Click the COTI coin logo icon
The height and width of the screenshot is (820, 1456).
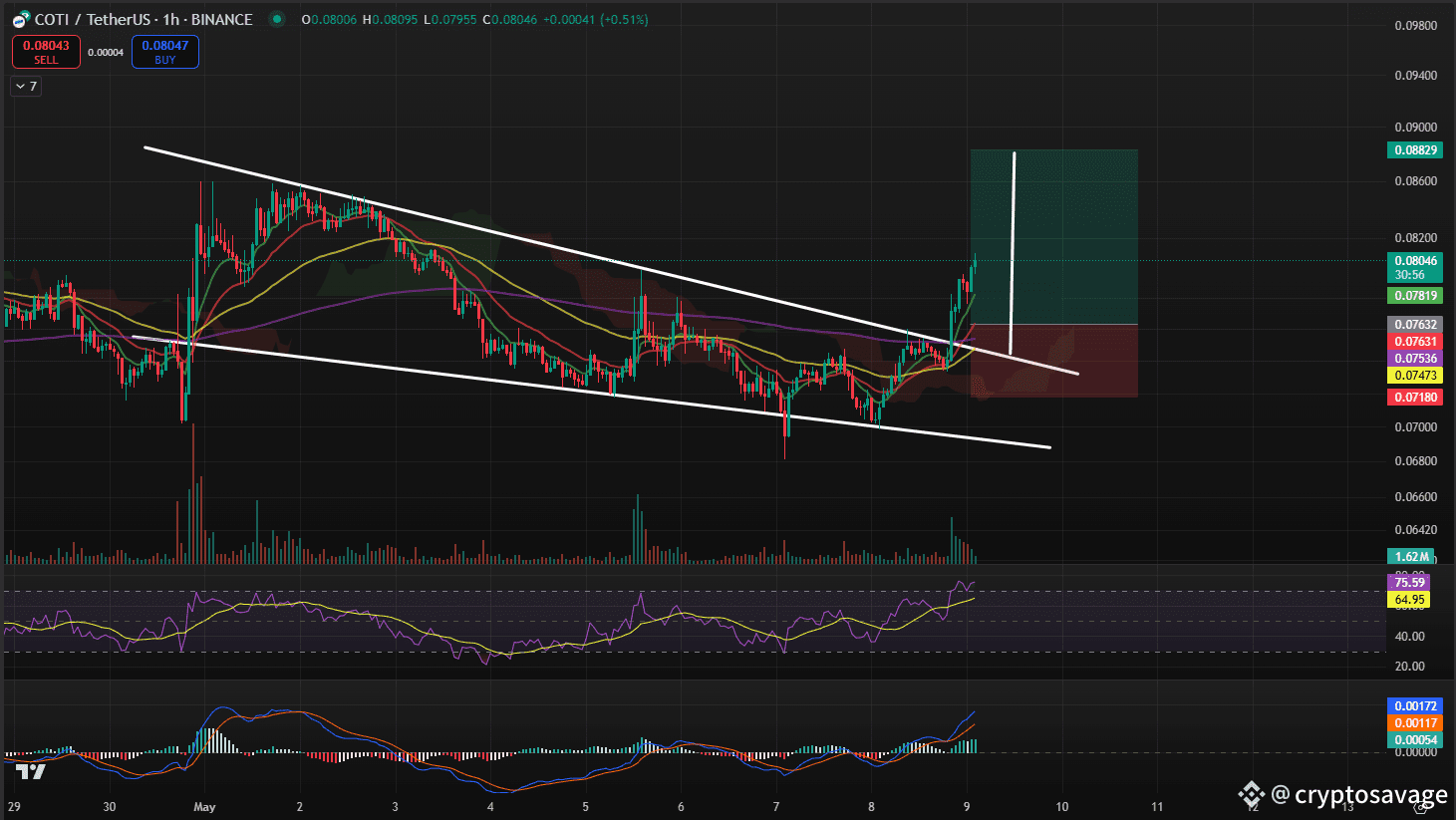pyautogui.click(x=21, y=20)
